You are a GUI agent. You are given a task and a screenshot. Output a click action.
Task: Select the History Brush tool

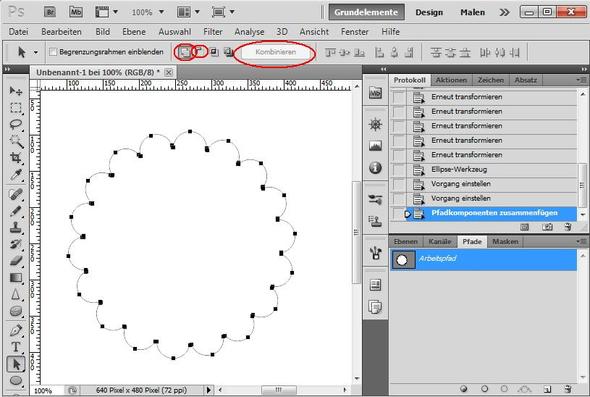[15, 244]
